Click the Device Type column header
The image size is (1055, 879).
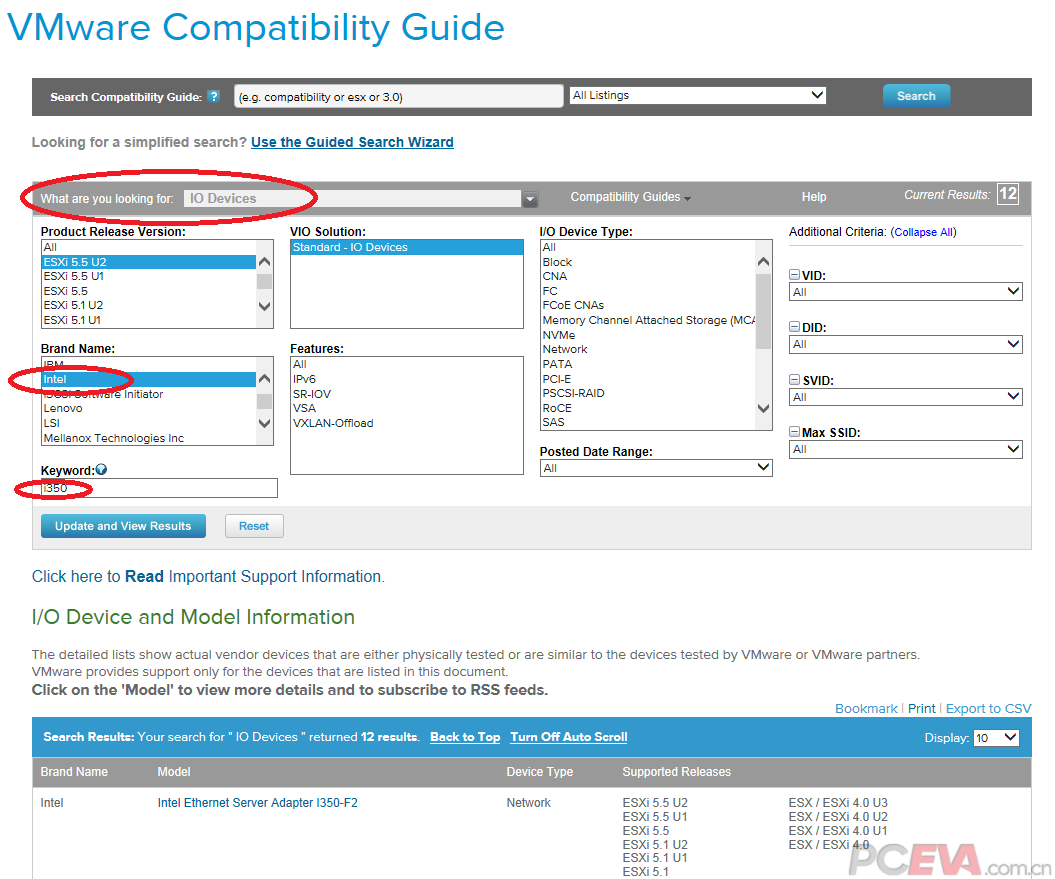coord(540,771)
